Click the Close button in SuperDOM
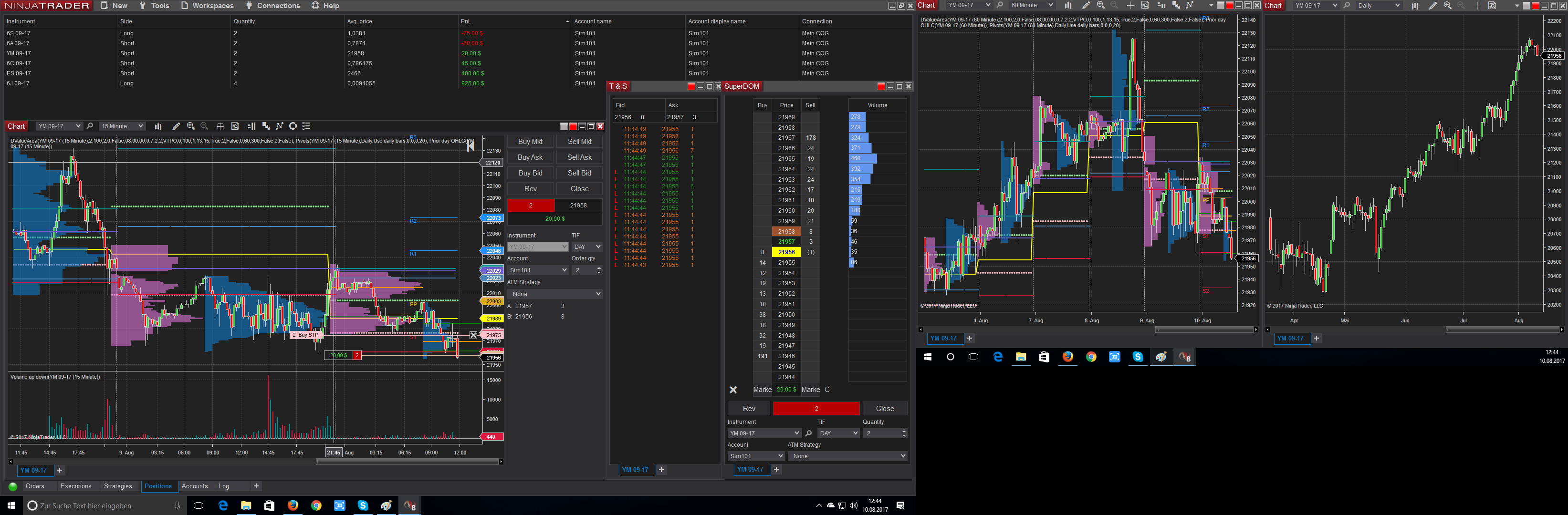1568x515 pixels. click(884, 409)
